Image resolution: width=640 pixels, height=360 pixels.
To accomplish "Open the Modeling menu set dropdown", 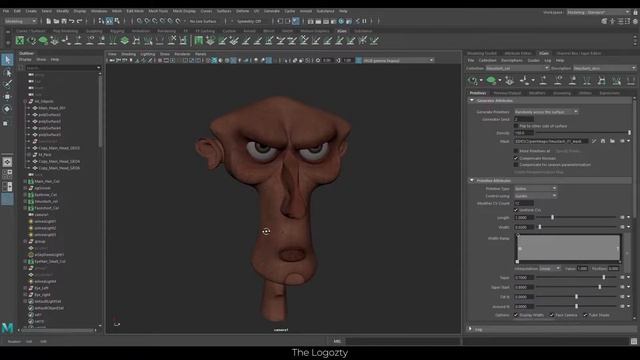I will [x=21, y=21].
